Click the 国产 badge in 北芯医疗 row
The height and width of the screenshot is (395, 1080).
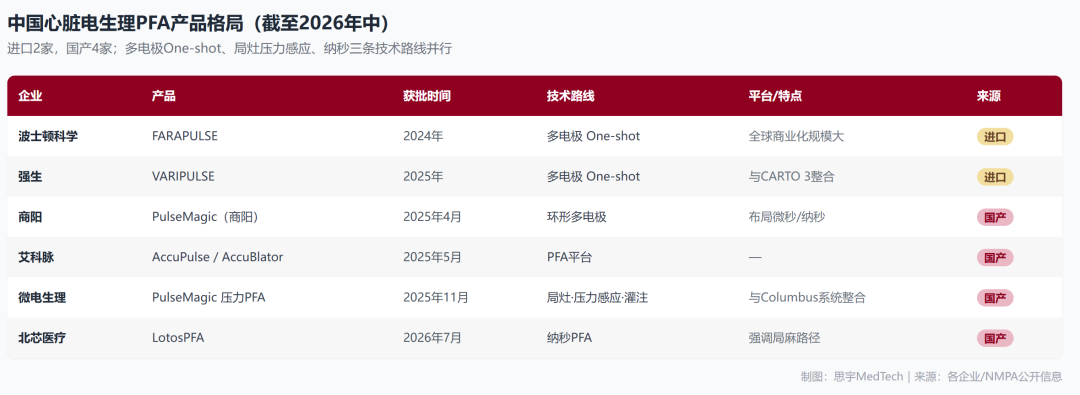coord(995,338)
